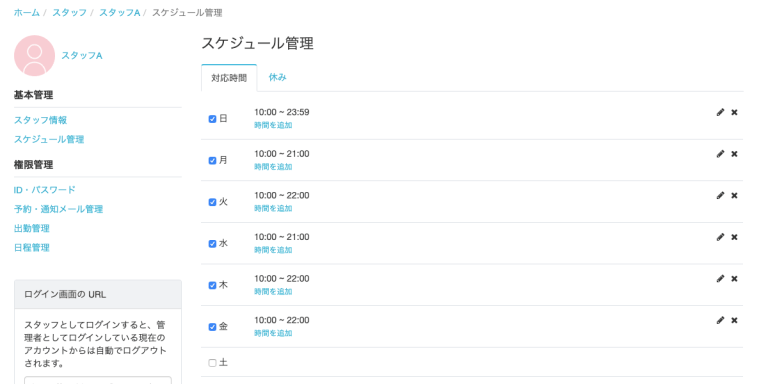Delete the 水 row time slot
The image size is (768, 384).
pyautogui.click(x=734, y=237)
